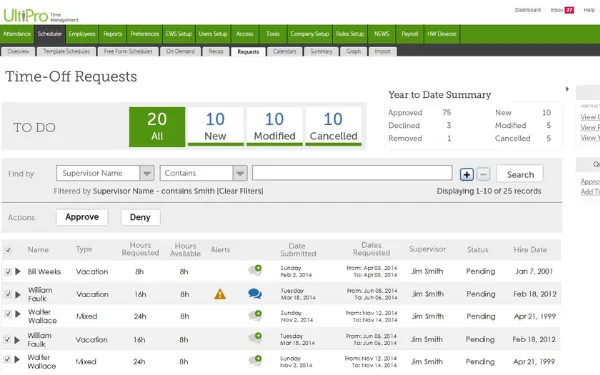Click the Dashboard link
The height and width of the screenshot is (375, 600).
pos(528,10)
